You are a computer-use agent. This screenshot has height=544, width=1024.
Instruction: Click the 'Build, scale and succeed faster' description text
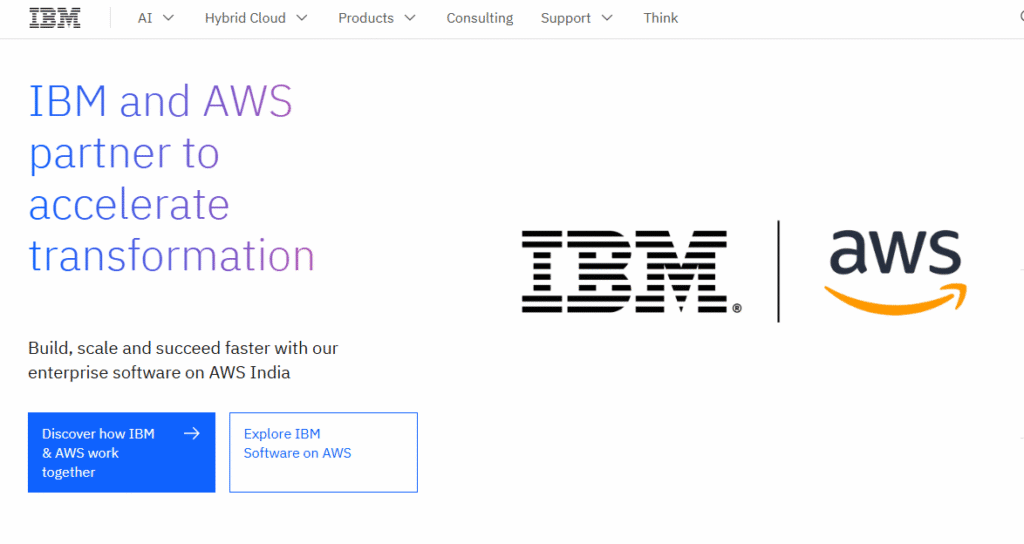183,360
